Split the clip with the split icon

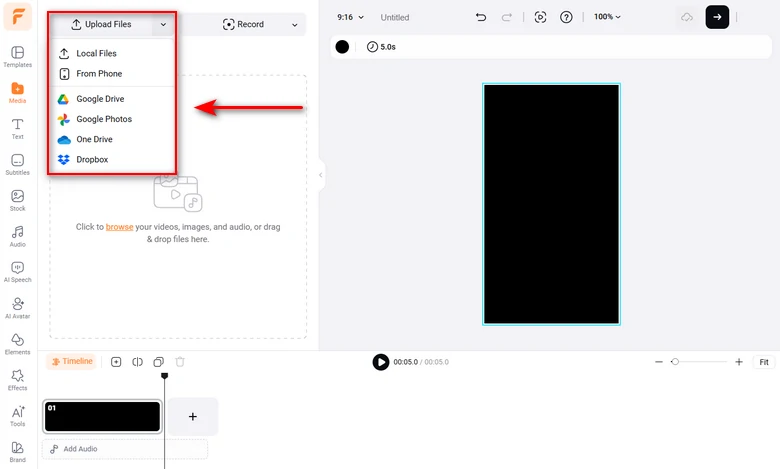[137, 362]
